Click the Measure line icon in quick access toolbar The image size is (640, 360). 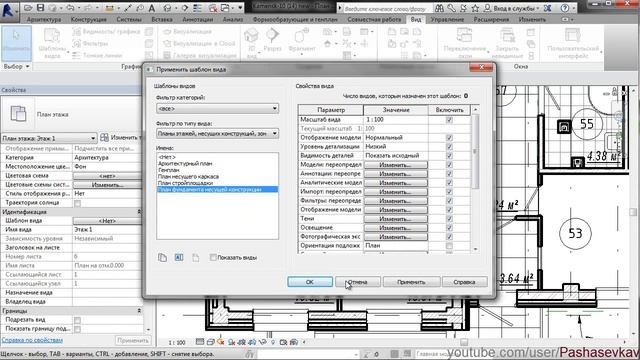(128, 8)
